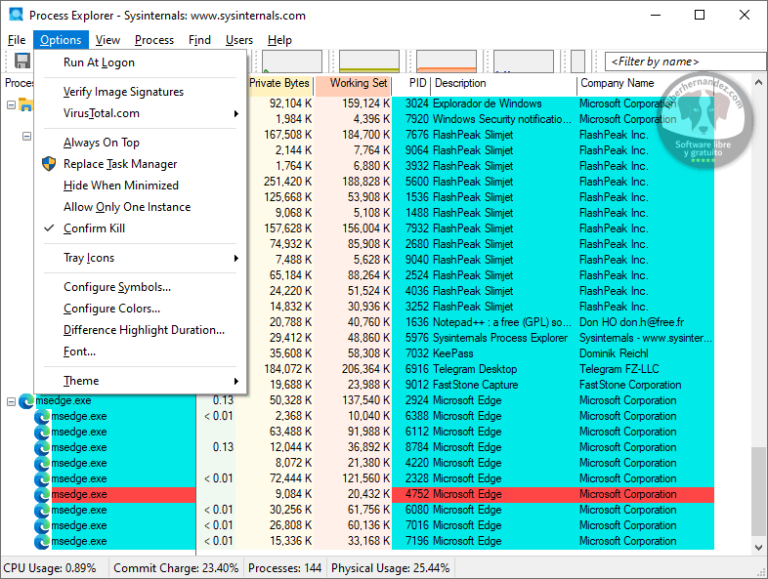Screen dimensions: 768x579
Task: Click the shield icon beside Replace Task Manager
Action: click(x=49, y=164)
